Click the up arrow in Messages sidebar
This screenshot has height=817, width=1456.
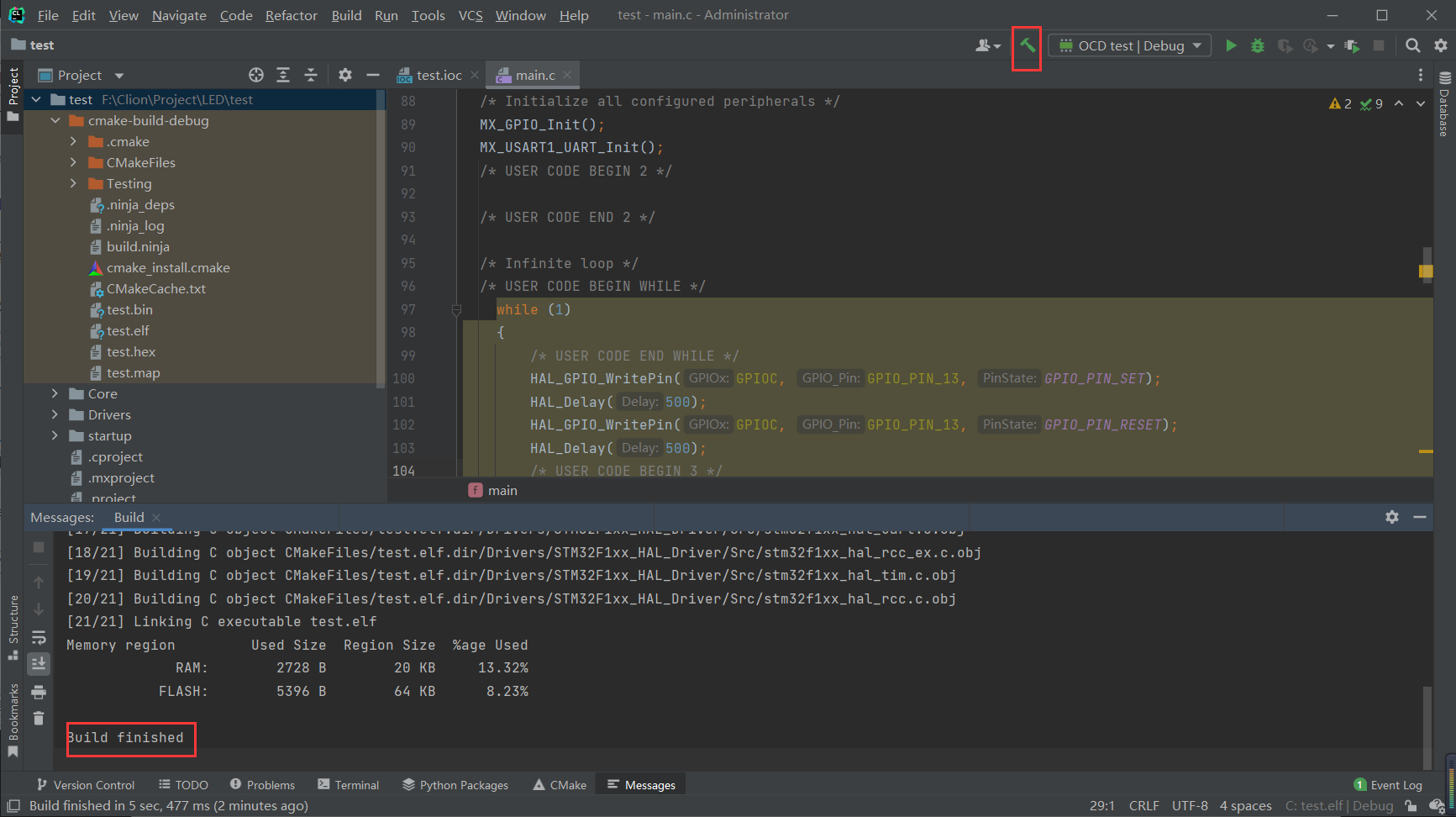(x=39, y=582)
